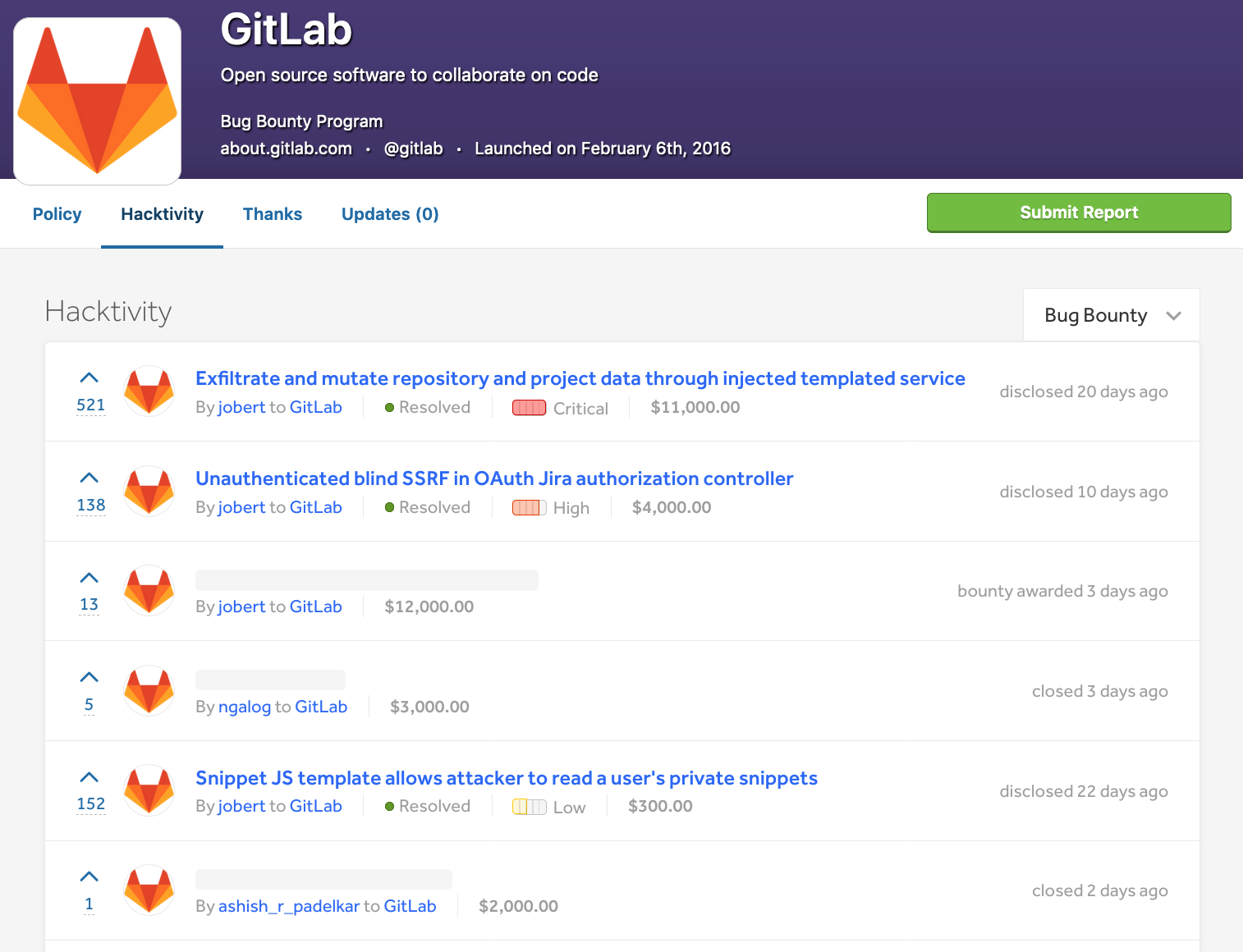
Task: Upvote the Unauthenticated blind SSRF report
Action: click(89, 478)
